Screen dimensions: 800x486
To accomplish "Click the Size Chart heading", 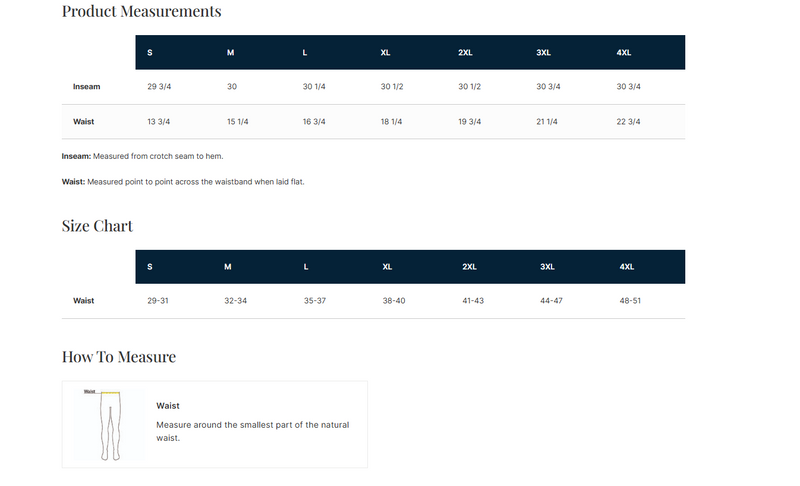I will [x=97, y=226].
